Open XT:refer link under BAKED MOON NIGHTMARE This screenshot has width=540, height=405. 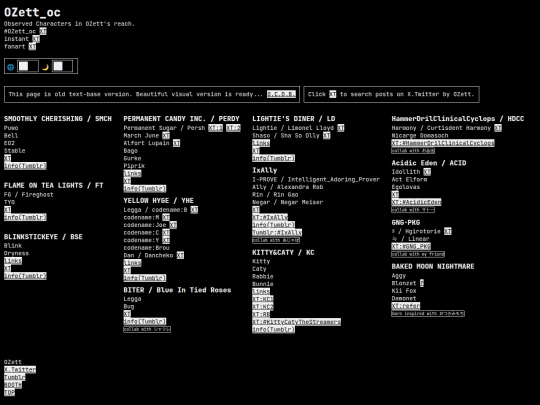(x=406, y=306)
